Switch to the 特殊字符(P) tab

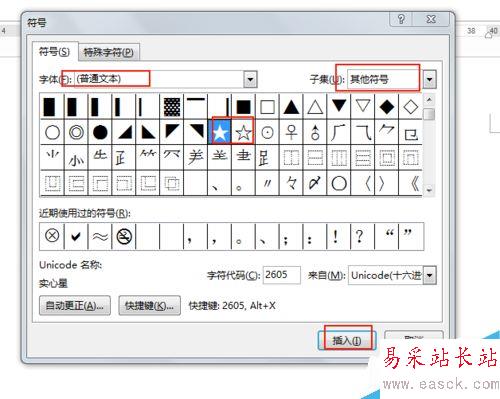click(x=109, y=52)
